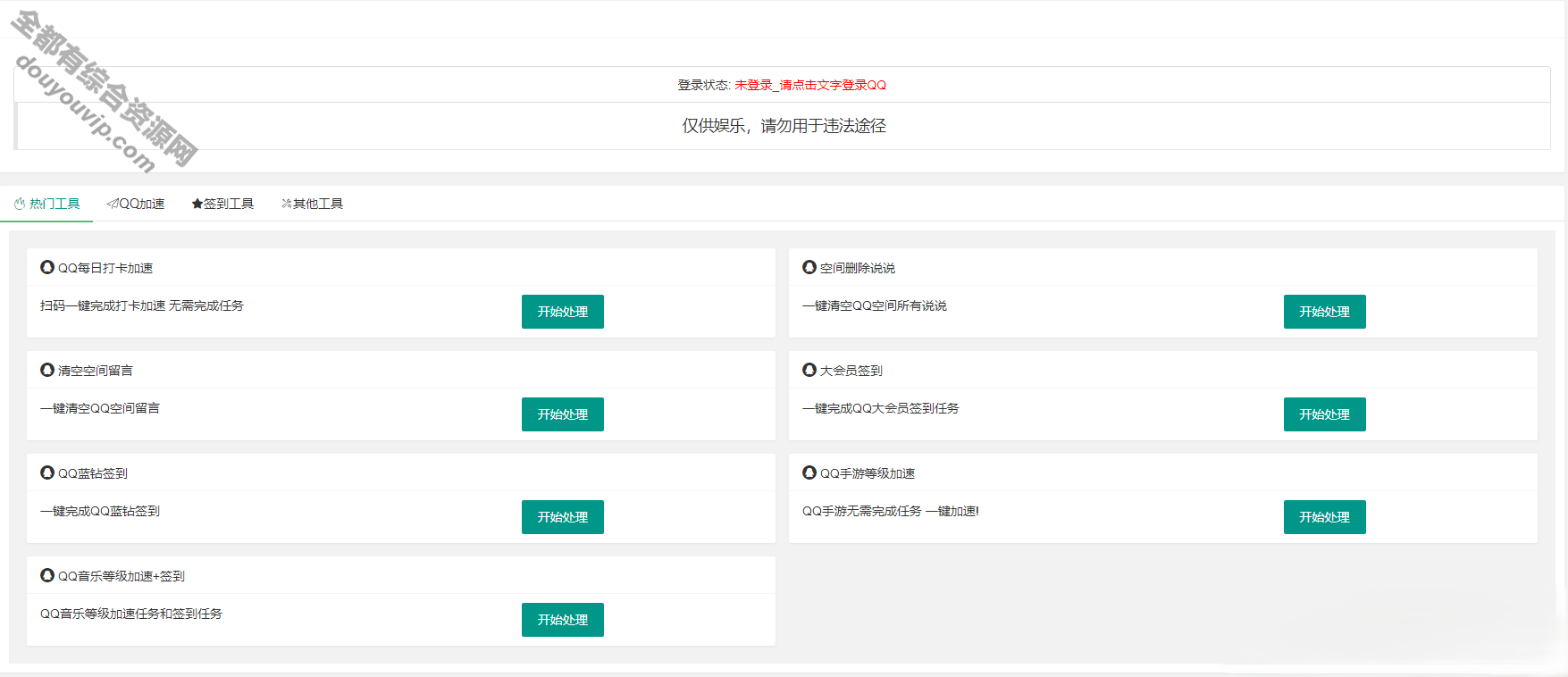The height and width of the screenshot is (677, 1568).
Task: Switch to the 签到工具 tab
Action: coord(223,204)
